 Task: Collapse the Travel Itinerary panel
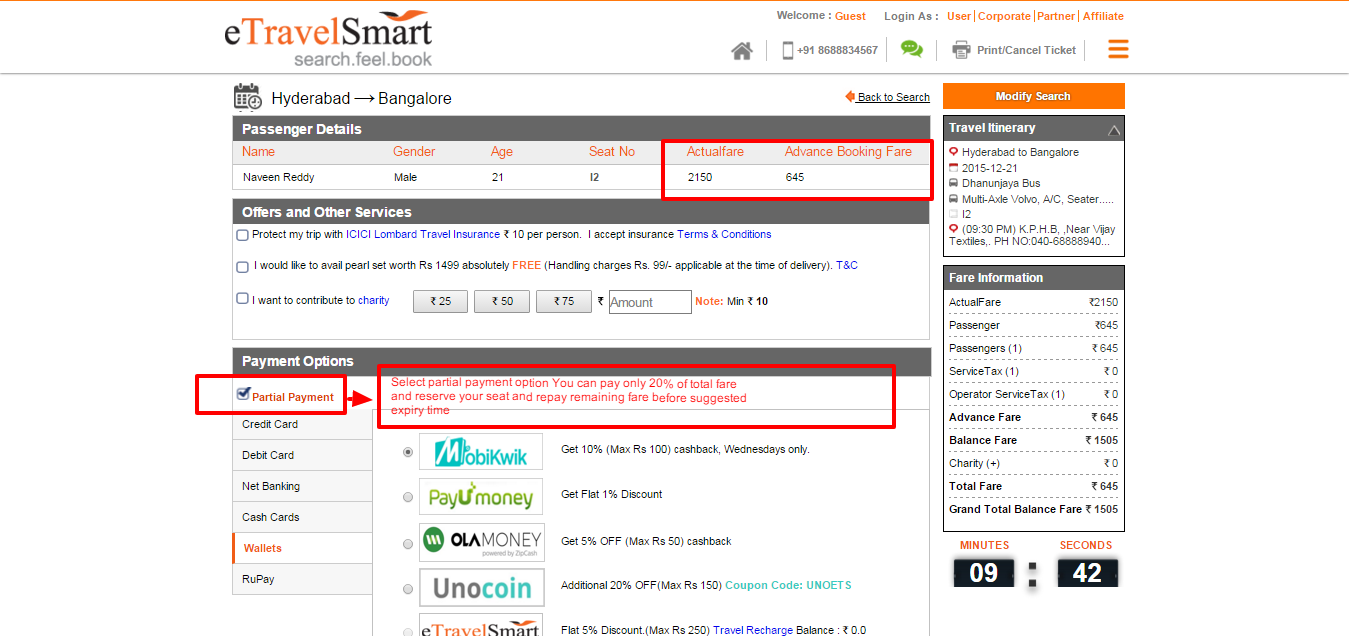point(1113,129)
